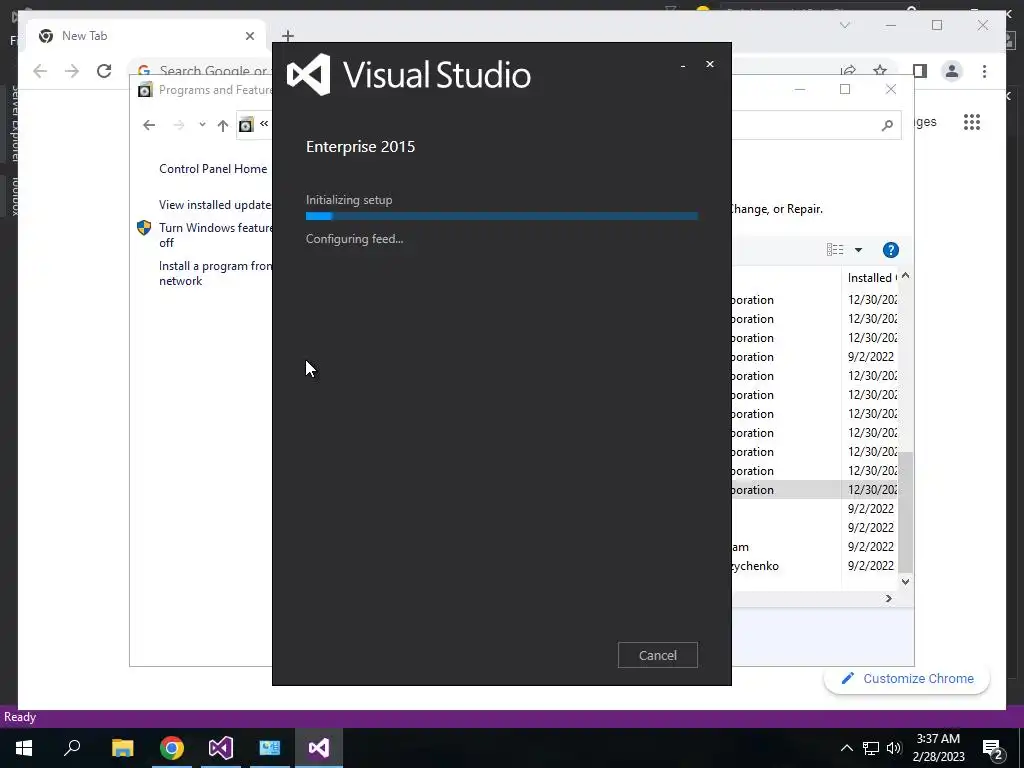Click the program list scroll down arrow
The width and height of the screenshot is (1024, 768).
pyautogui.click(x=905, y=581)
